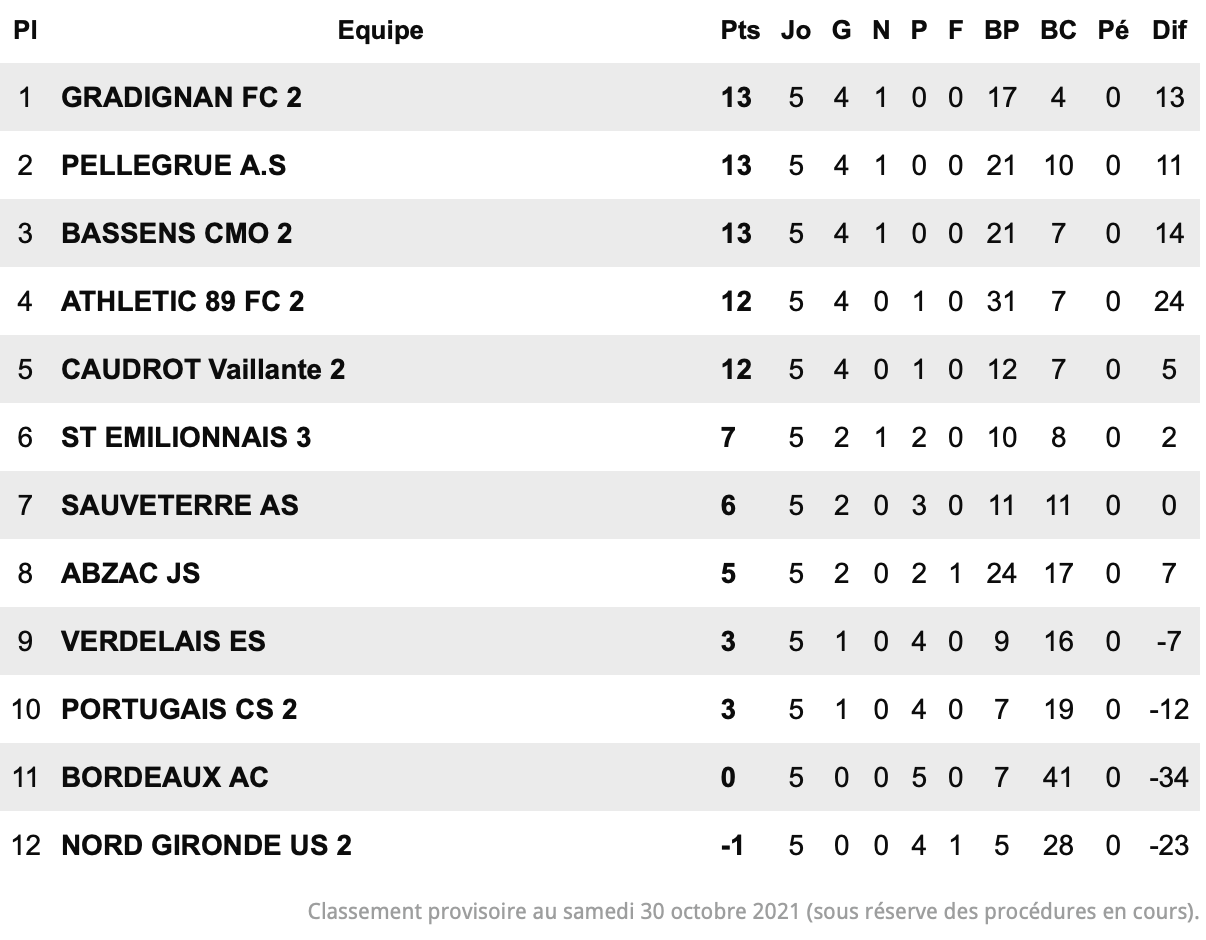Select ABZAC JS team row
The height and width of the screenshot is (940, 1206).
[x=603, y=573]
